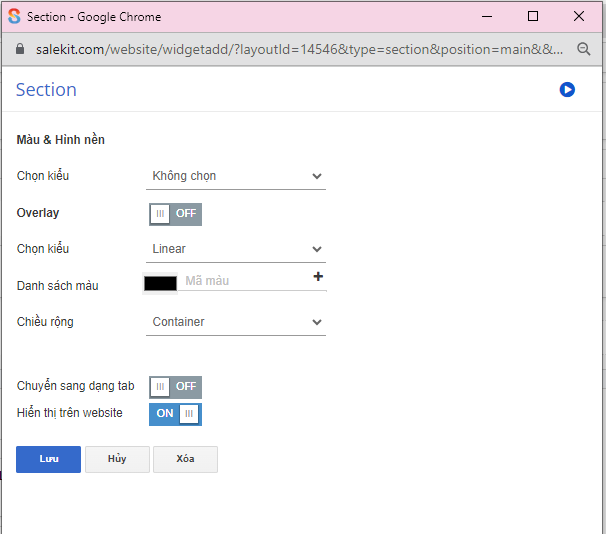Maximize the Section Chrome window

(x=533, y=16)
